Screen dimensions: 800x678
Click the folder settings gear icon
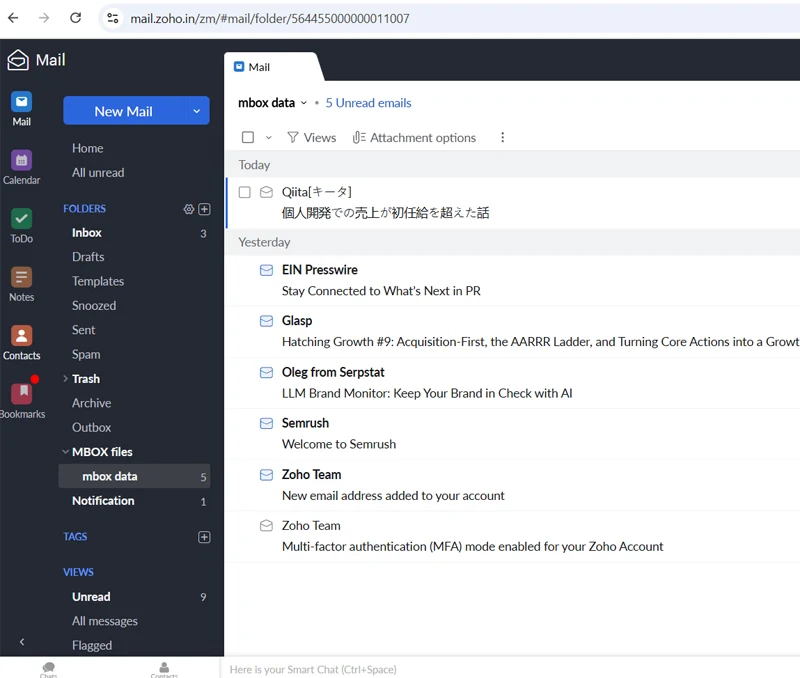188,209
